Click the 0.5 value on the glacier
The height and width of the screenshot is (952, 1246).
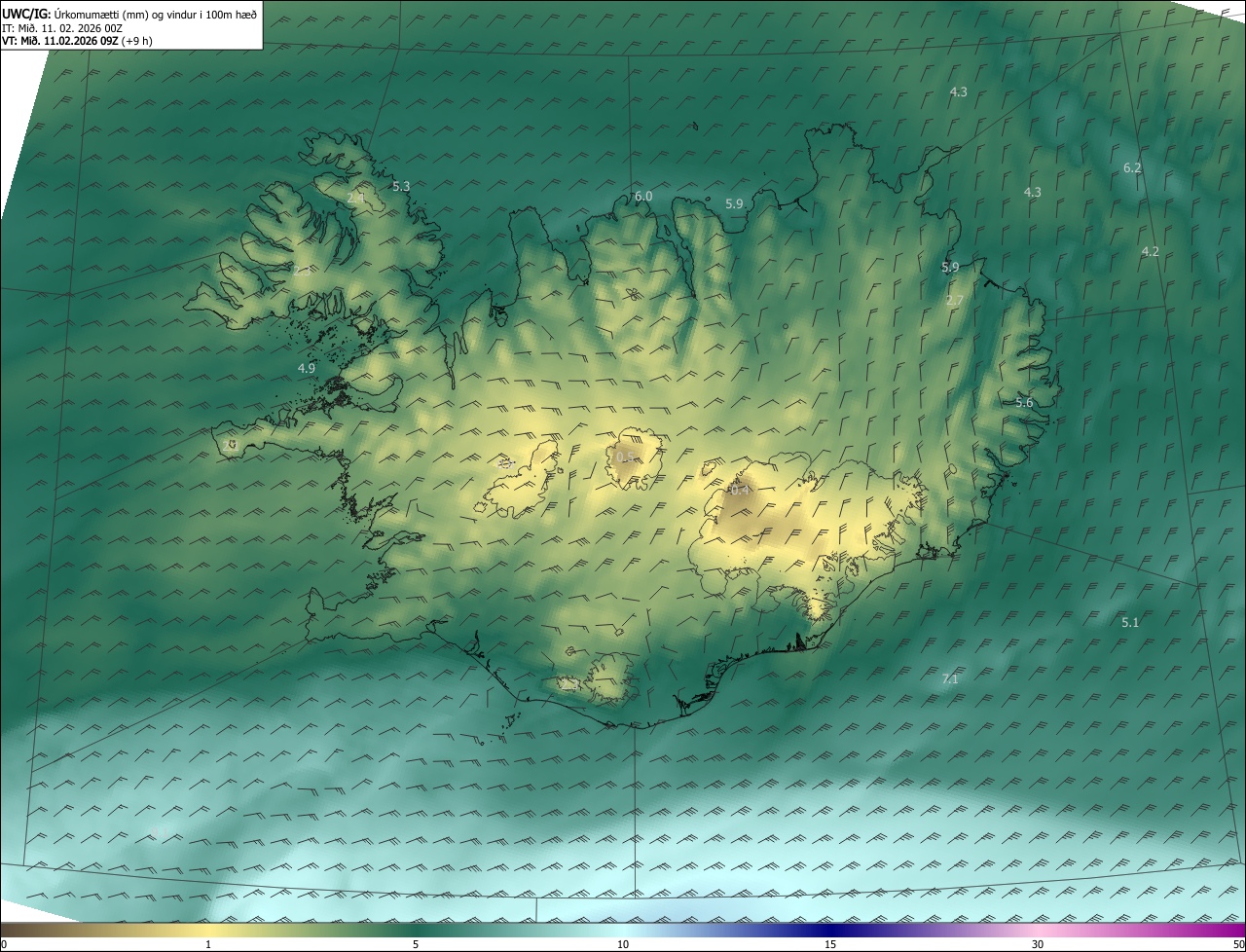point(625,458)
